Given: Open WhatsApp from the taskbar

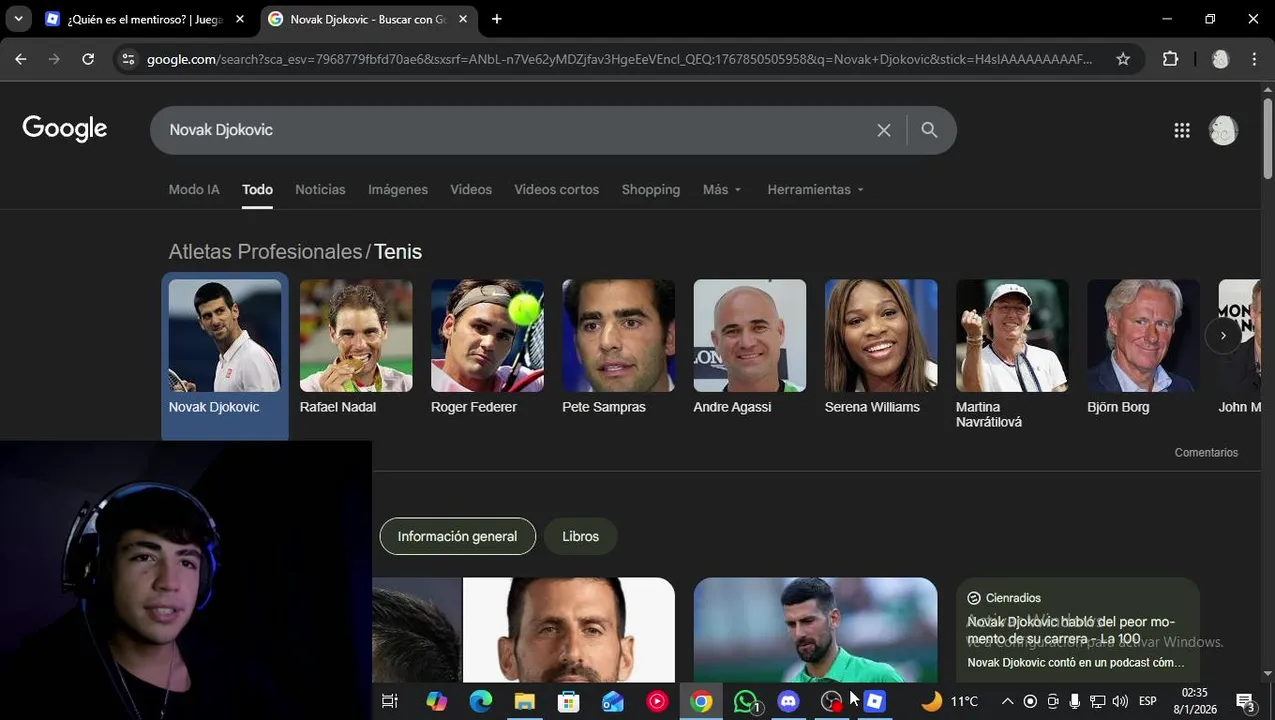Looking at the screenshot, I should 746,701.
